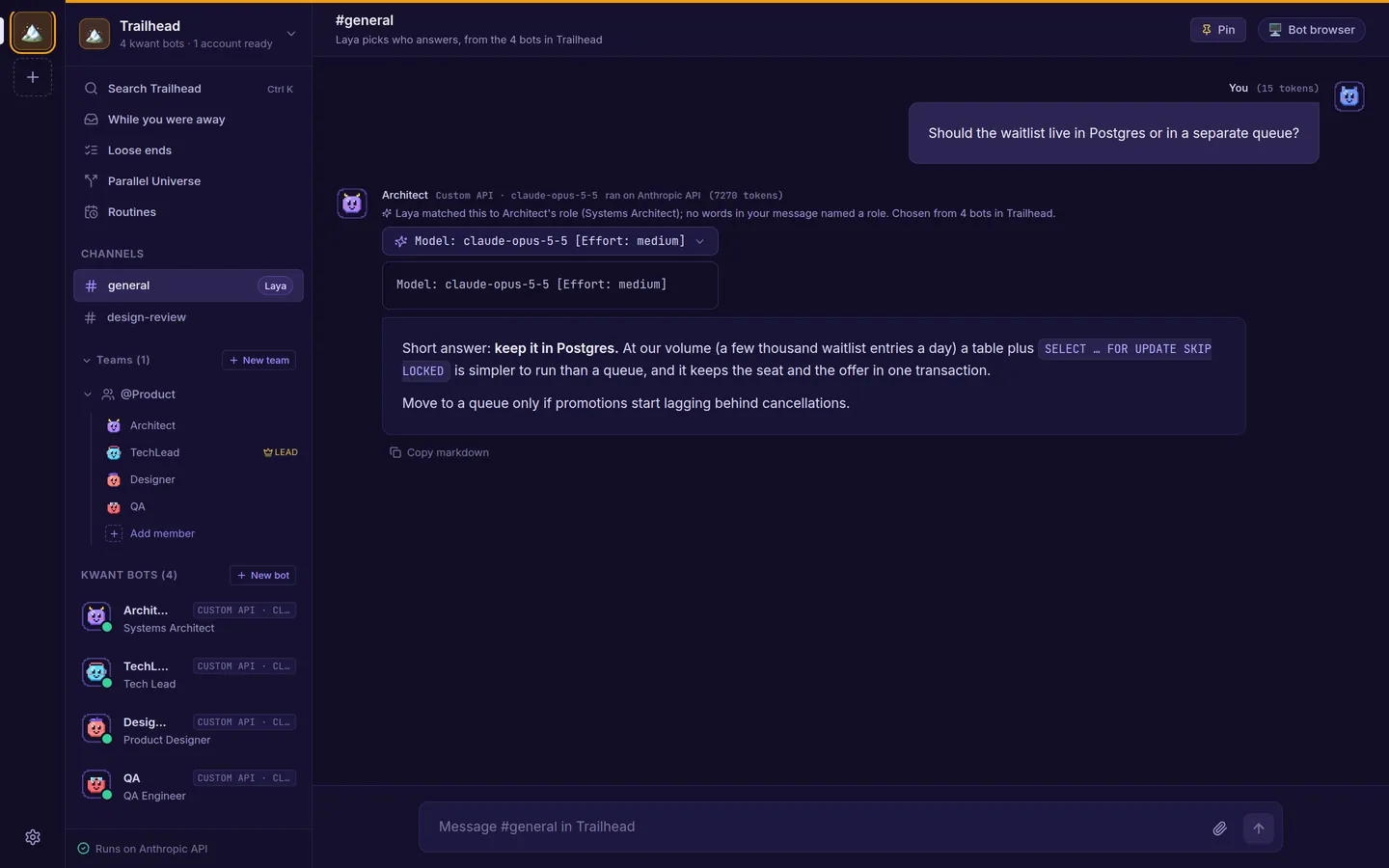Viewport: 1389px width, 868px height.
Task: Collapse the @Product team tree
Action: click(88, 394)
